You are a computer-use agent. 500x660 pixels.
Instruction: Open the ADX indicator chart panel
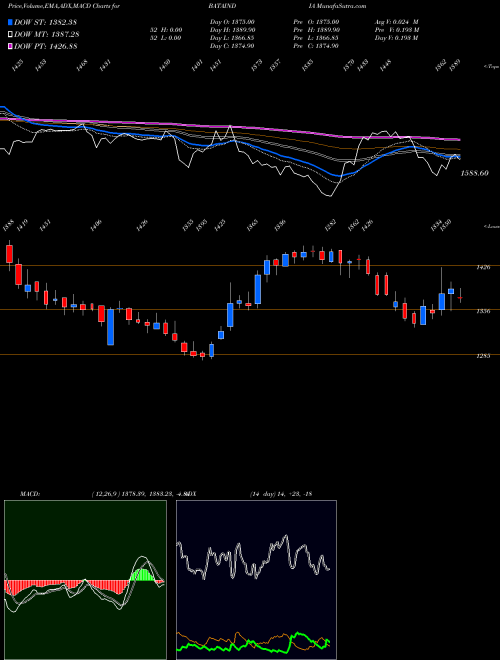pyautogui.click(x=256, y=580)
